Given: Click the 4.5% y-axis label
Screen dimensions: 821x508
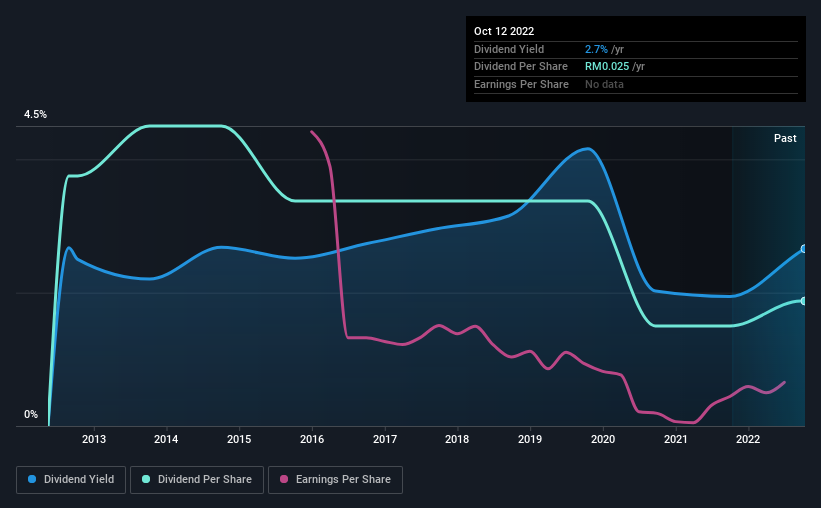Looking at the screenshot, I should (x=35, y=115).
